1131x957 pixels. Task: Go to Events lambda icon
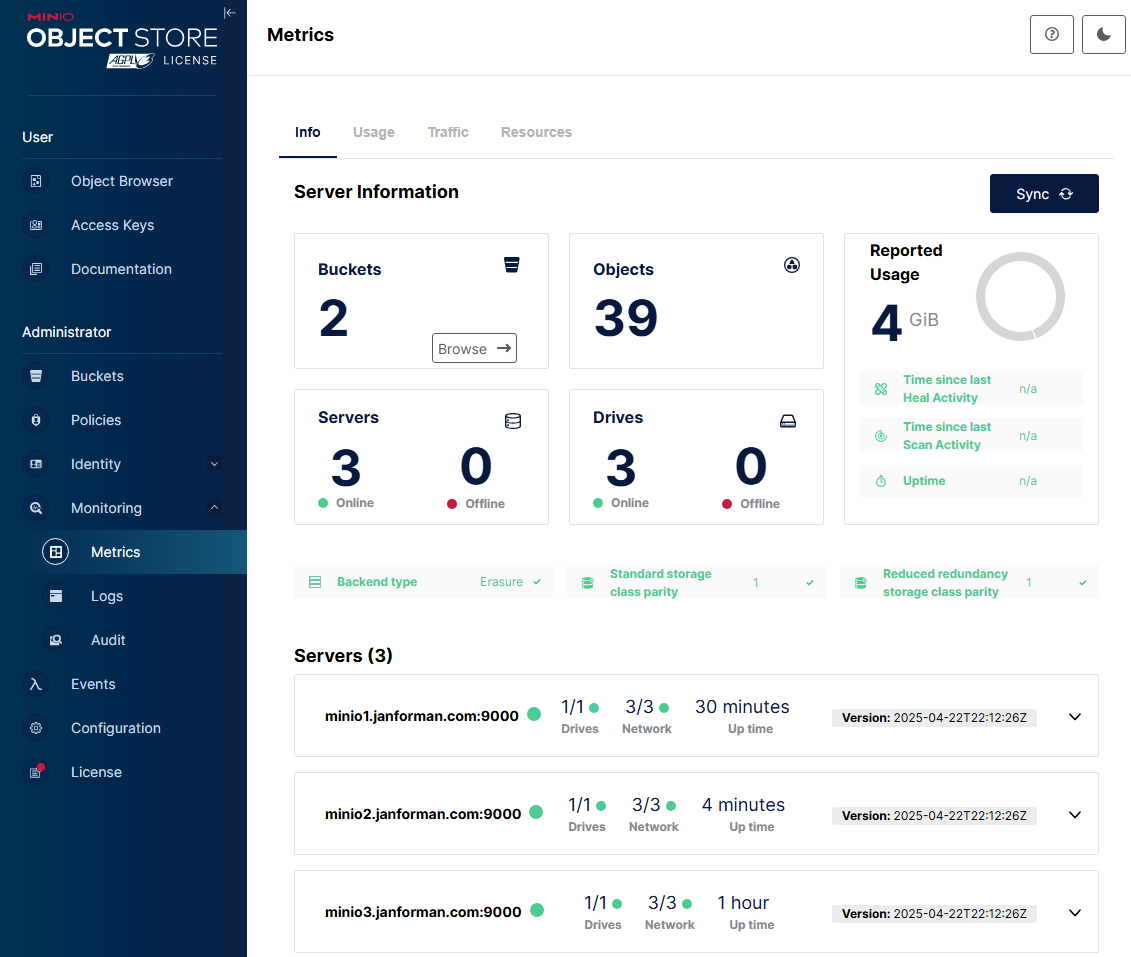point(35,684)
